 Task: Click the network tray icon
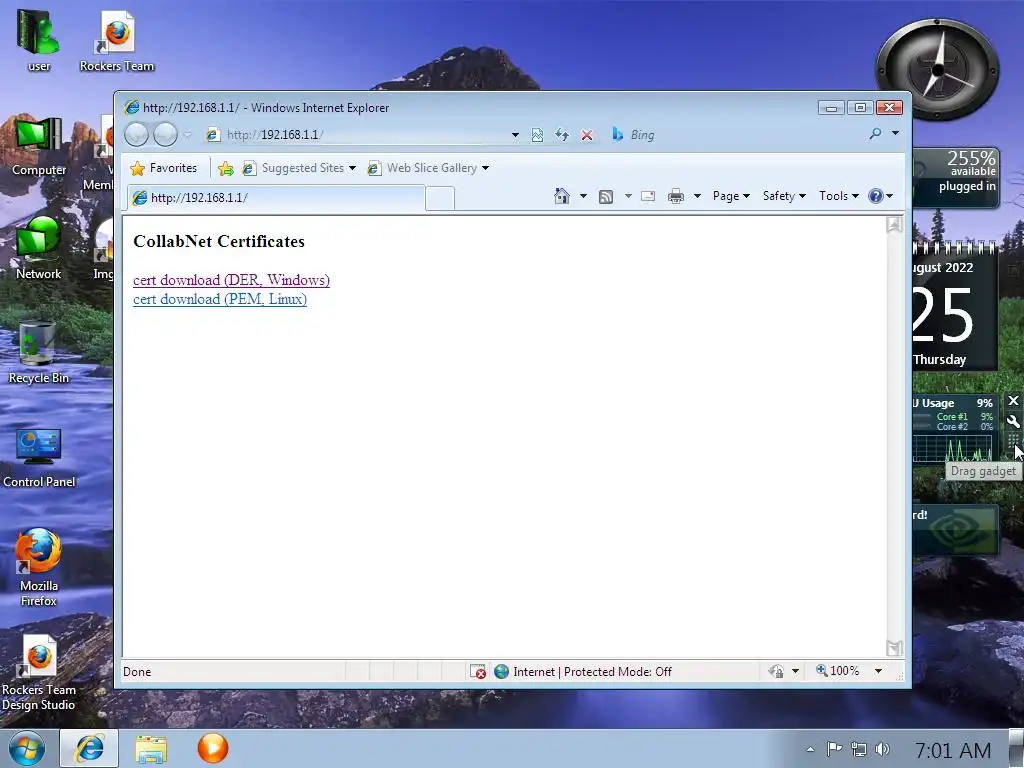point(859,749)
